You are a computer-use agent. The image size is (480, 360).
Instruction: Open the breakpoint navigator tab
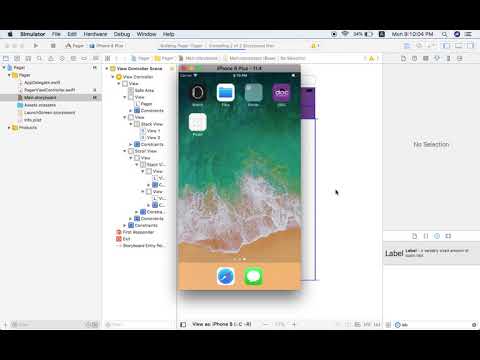pyautogui.click(x=84, y=58)
